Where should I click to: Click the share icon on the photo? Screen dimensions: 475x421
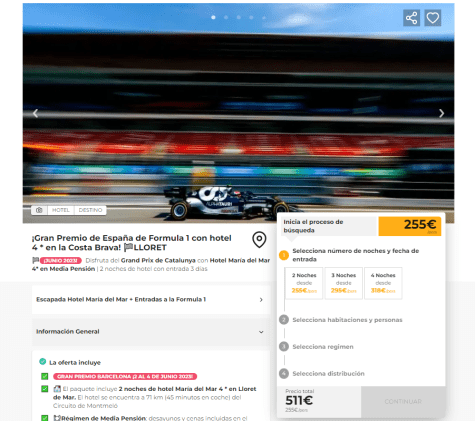(411, 18)
